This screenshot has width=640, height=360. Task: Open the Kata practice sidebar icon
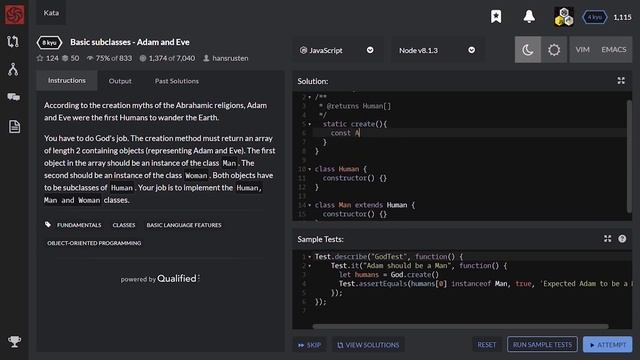point(13,41)
